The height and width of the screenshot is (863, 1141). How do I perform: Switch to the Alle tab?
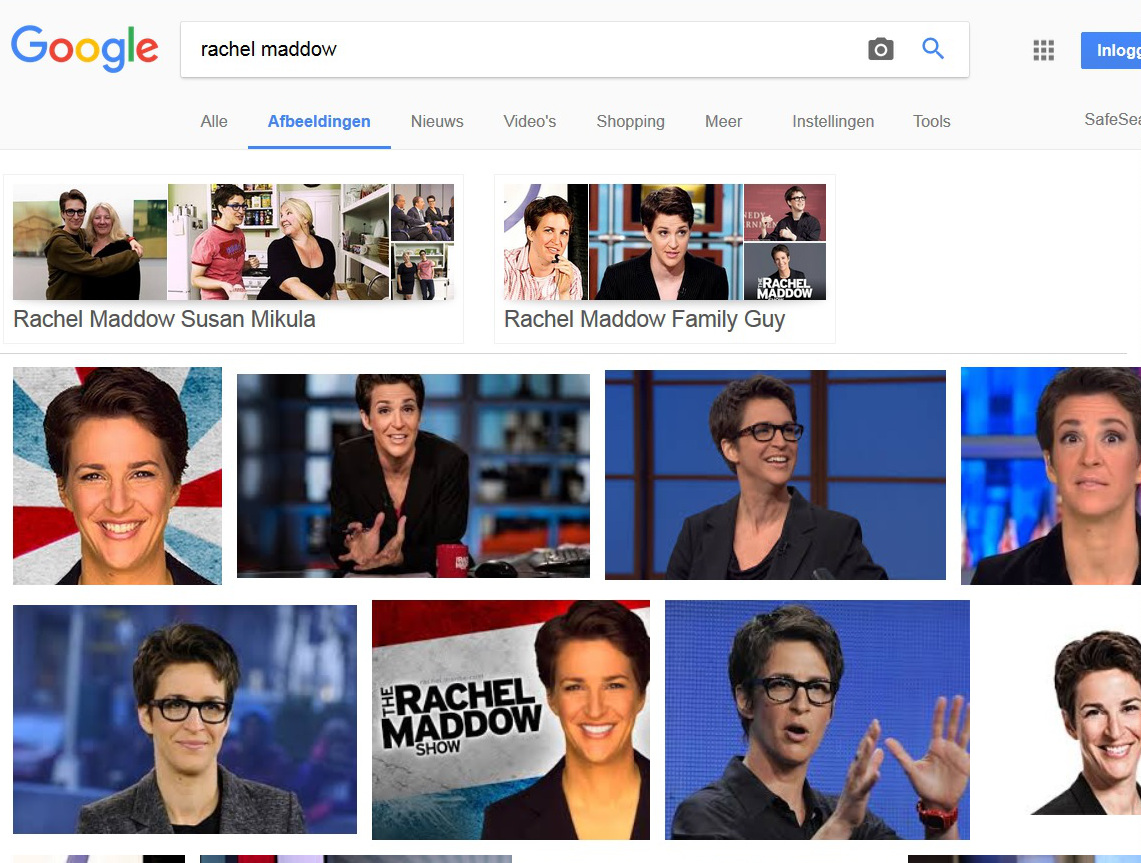(x=214, y=122)
